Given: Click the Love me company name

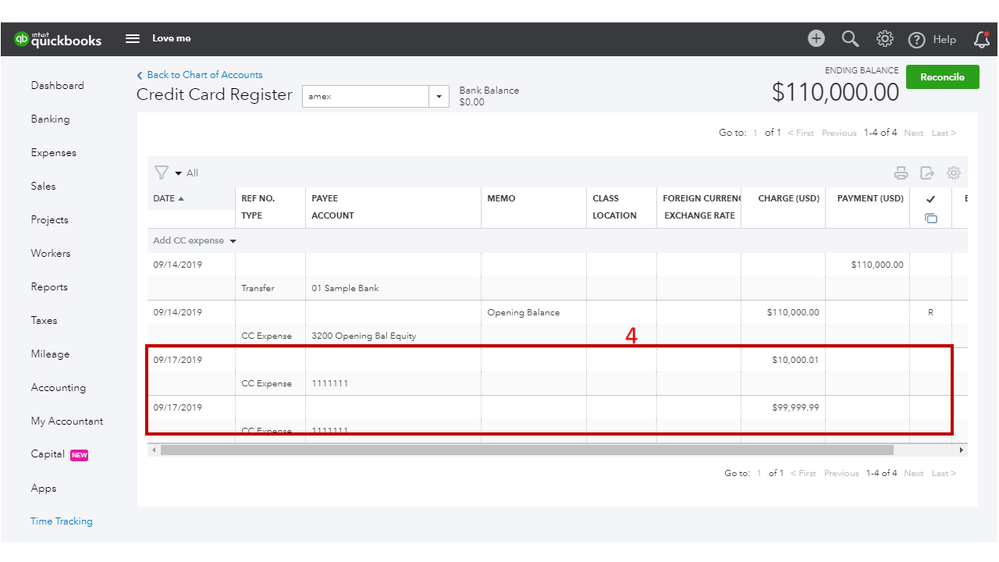Looking at the screenshot, I should tap(171, 38).
